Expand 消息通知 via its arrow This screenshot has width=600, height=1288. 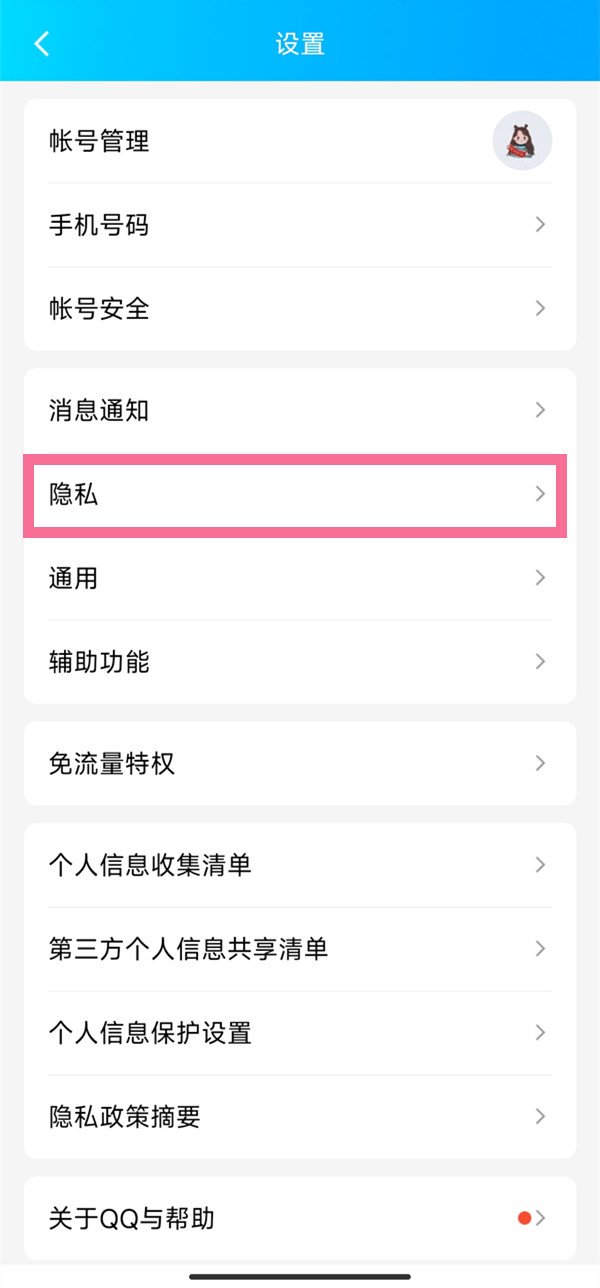(540, 410)
